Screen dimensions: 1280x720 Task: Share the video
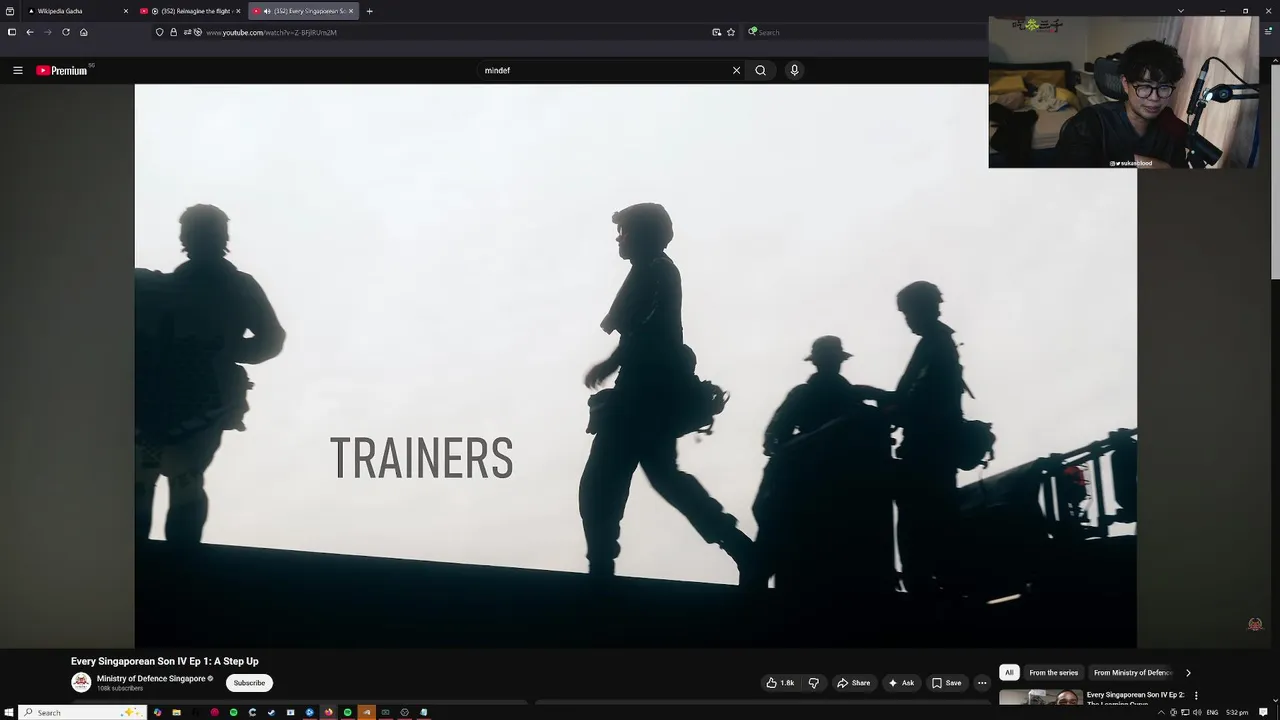click(x=853, y=683)
